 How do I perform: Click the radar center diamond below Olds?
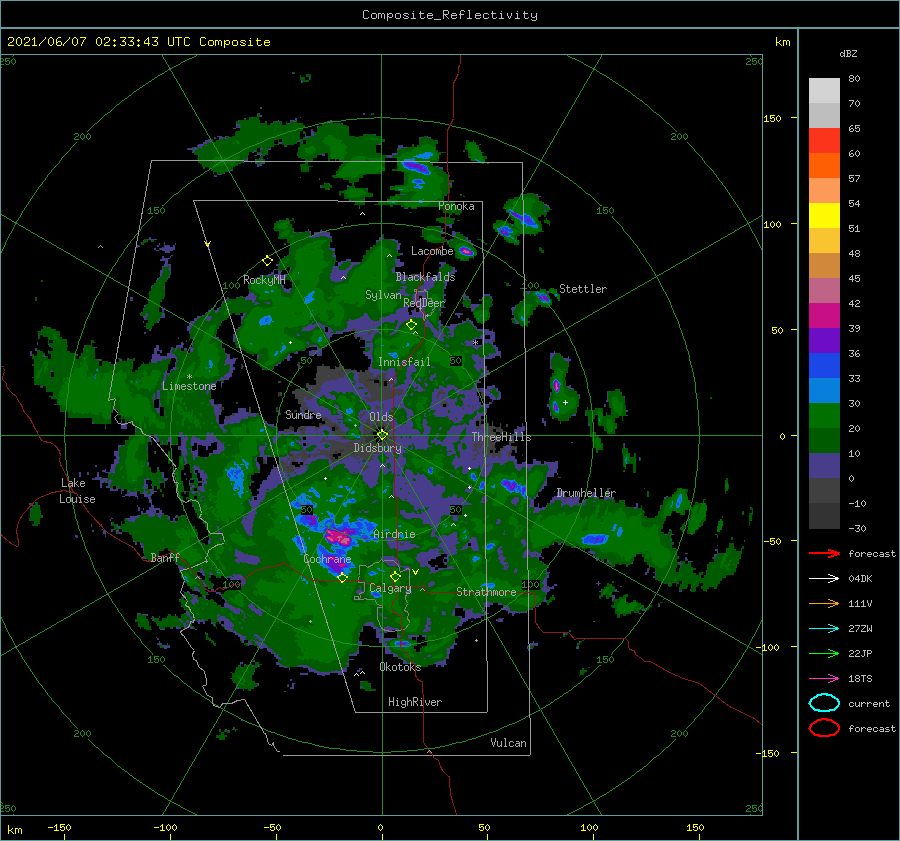pyautogui.click(x=382, y=435)
